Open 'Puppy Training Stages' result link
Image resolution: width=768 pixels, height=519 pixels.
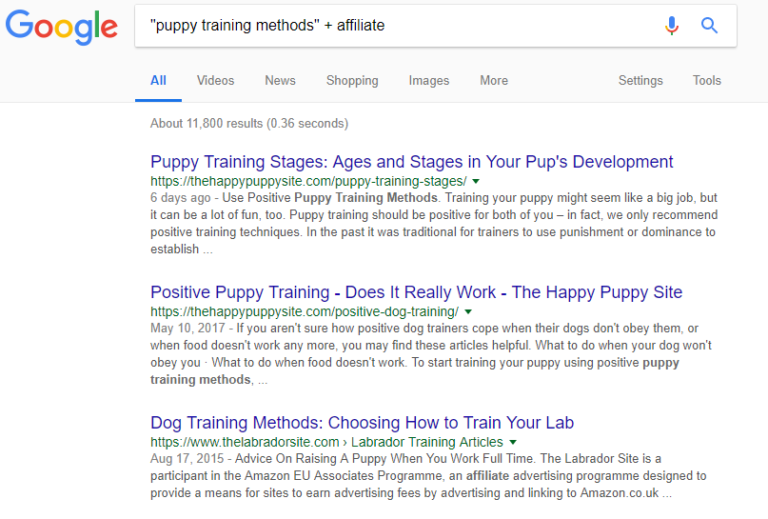(411, 162)
